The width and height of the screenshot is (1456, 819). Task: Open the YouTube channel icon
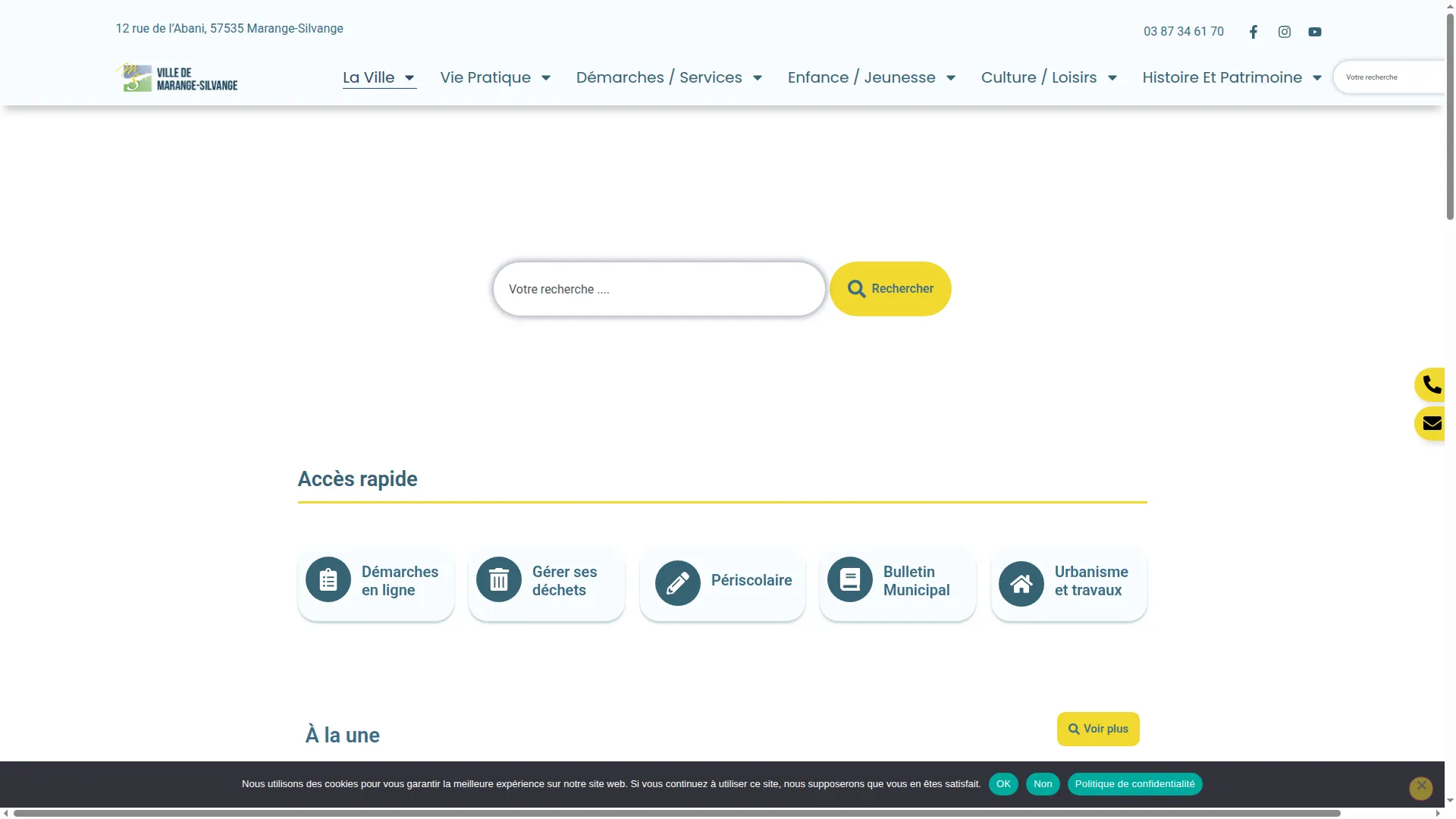coord(1315,32)
